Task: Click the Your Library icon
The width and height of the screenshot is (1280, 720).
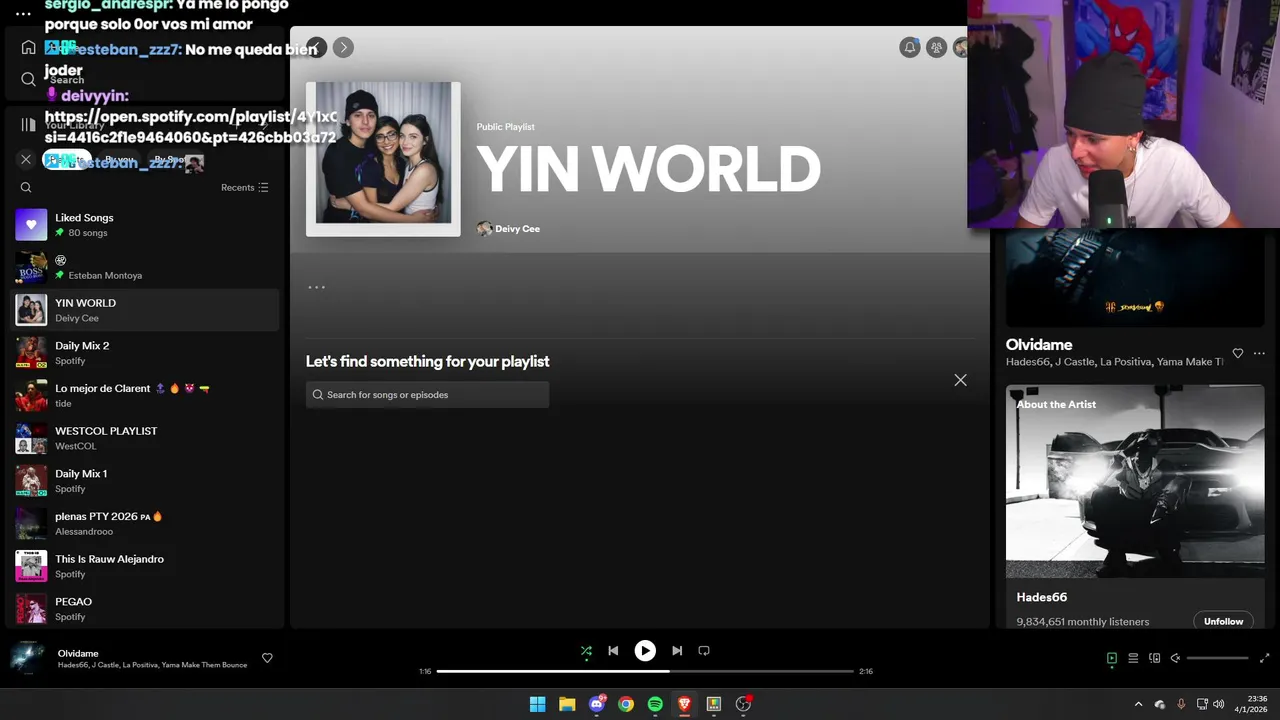Action: click(28, 125)
